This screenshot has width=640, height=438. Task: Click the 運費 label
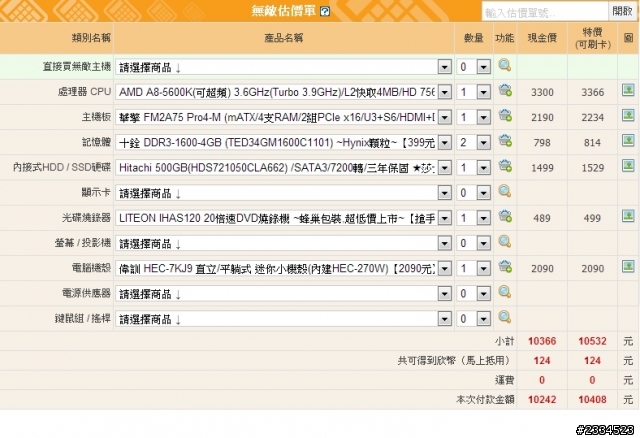click(504, 380)
